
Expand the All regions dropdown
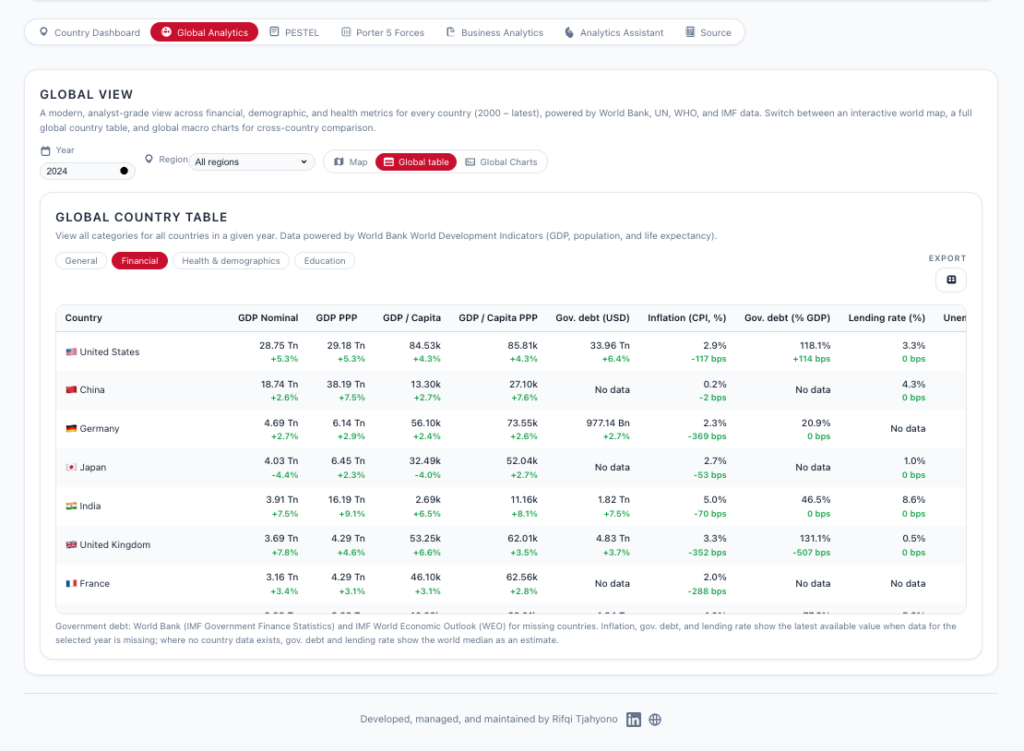click(252, 162)
